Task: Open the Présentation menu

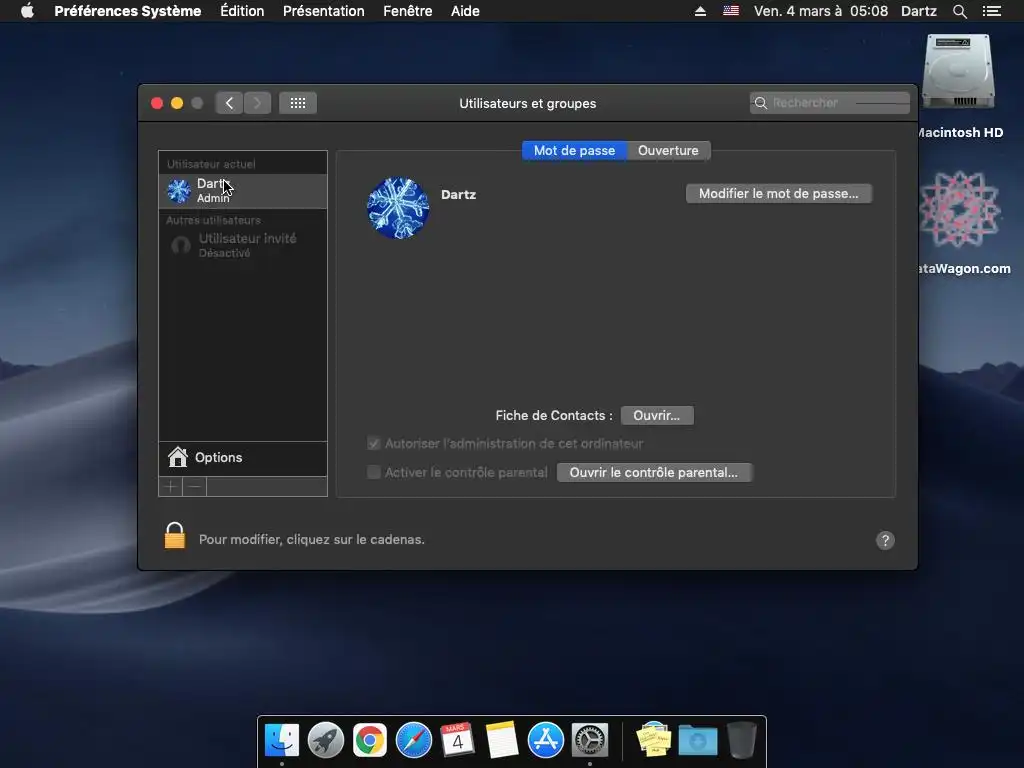Action: pos(323,11)
